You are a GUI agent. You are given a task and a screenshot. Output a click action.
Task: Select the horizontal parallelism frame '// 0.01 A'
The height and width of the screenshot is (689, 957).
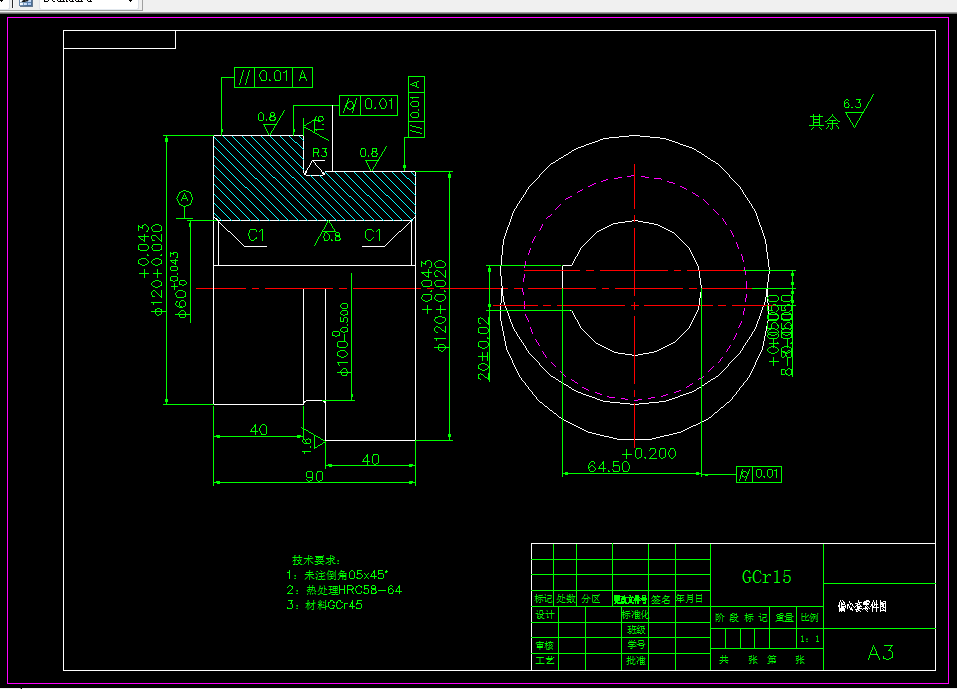[273, 78]
